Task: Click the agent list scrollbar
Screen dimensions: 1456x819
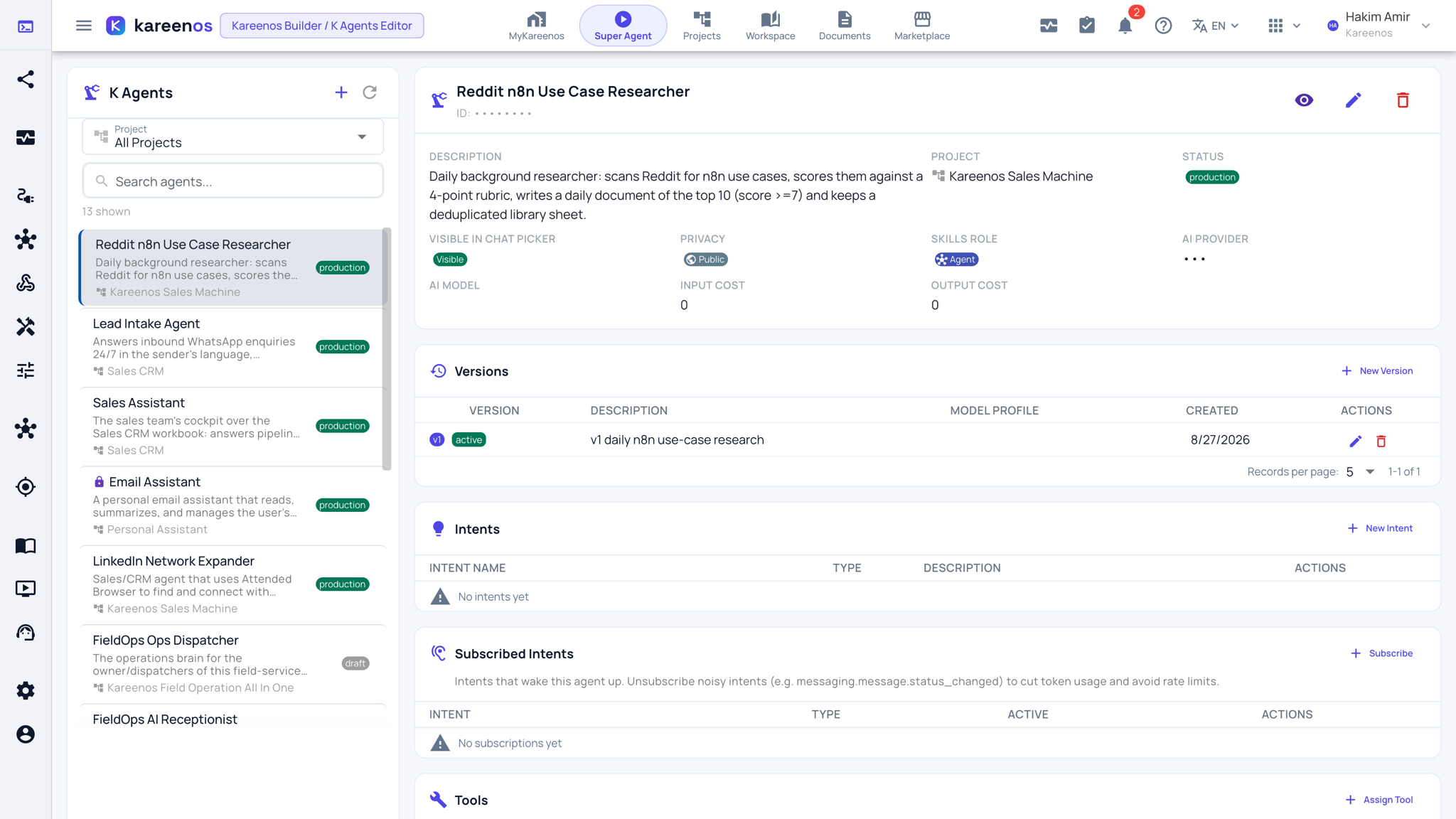Action: click(x=387, y=348)
